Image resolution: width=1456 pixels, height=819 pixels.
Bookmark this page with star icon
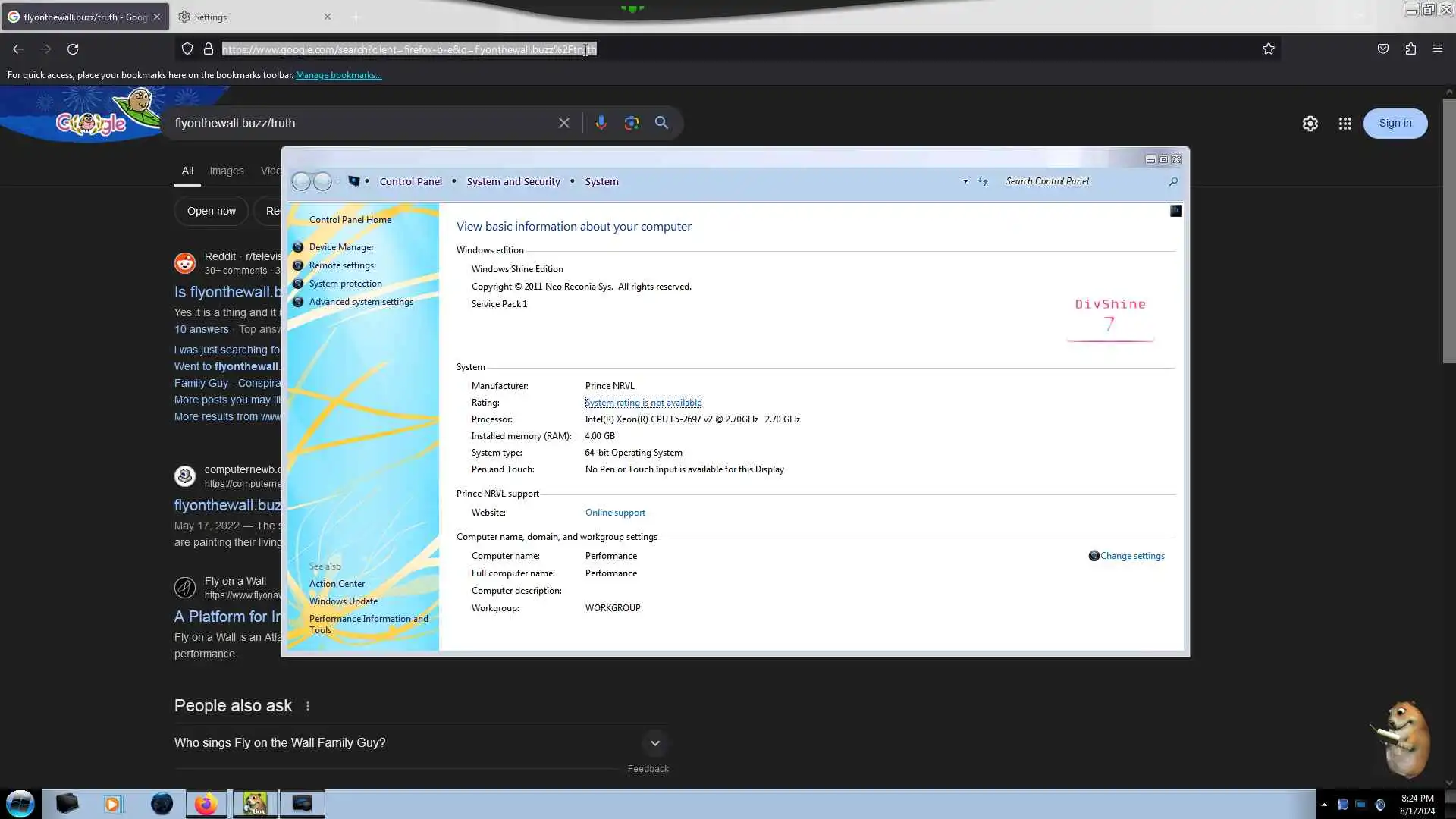[1268, 49]
